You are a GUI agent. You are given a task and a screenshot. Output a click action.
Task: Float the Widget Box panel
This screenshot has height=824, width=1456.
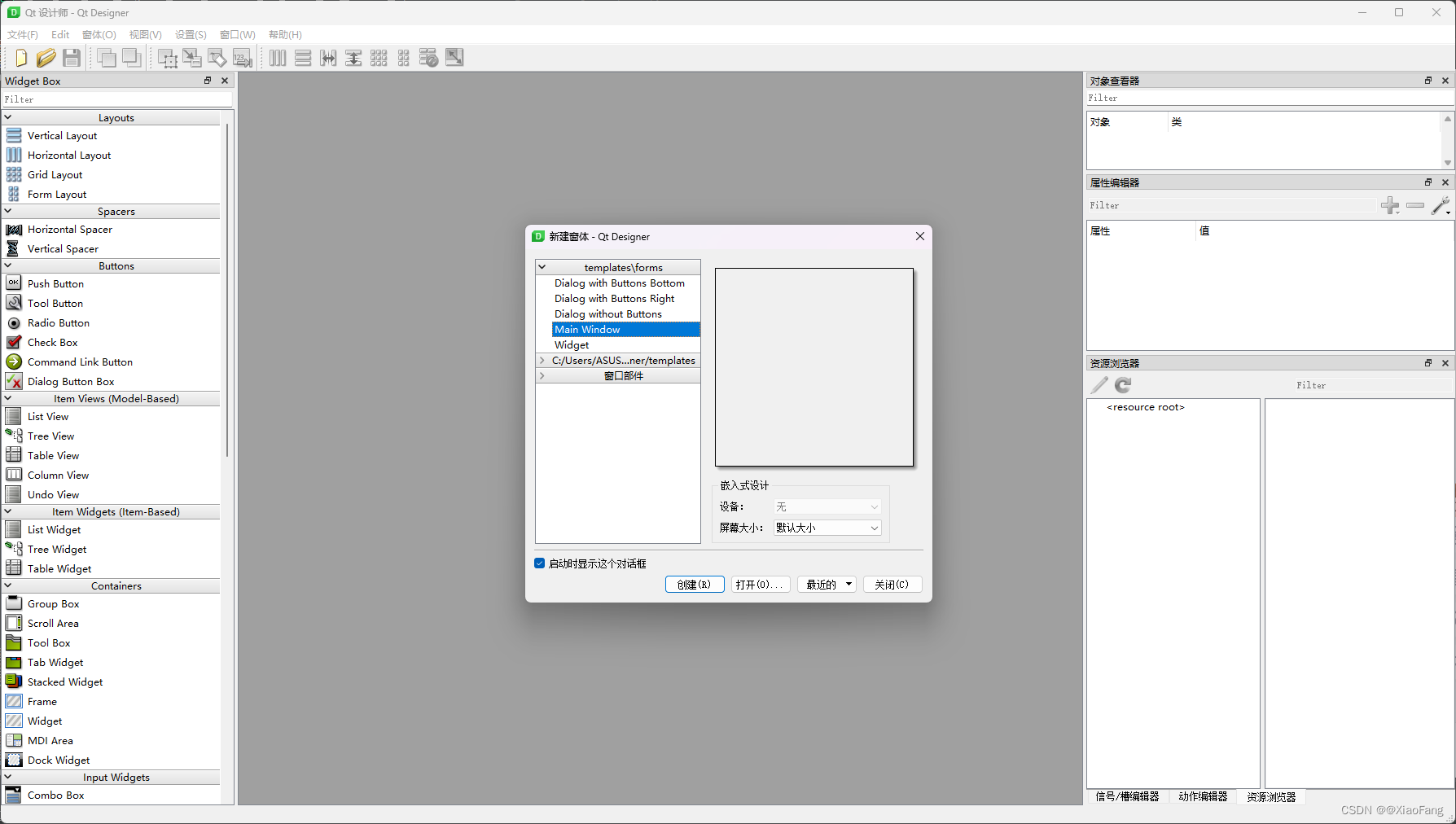(208, 81)
